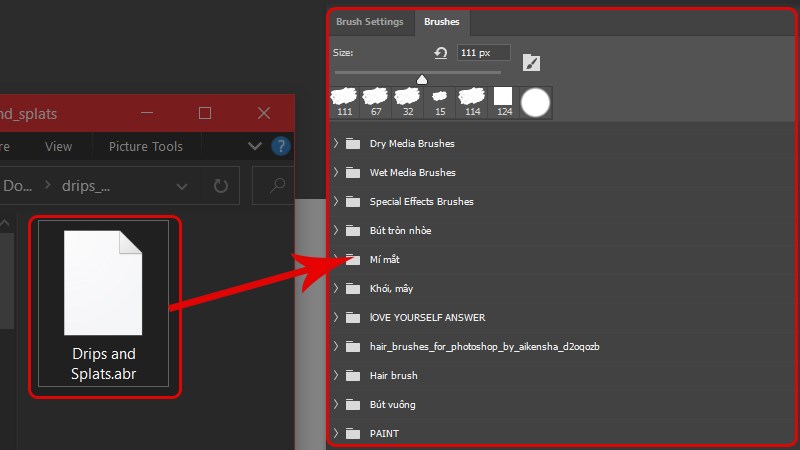Screen dimensions: 800x450
Task: Select the 111 brush preset thumbnail
Action: pyautogui.click(x=344, y=102)
